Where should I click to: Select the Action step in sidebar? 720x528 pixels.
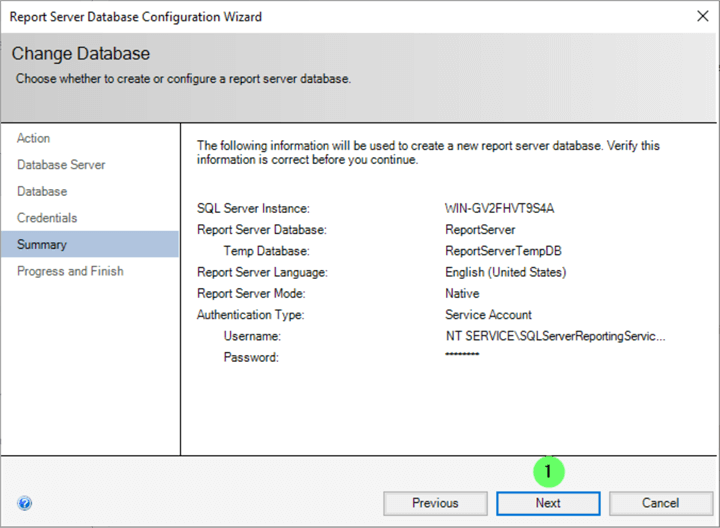(x=34, y=138)
